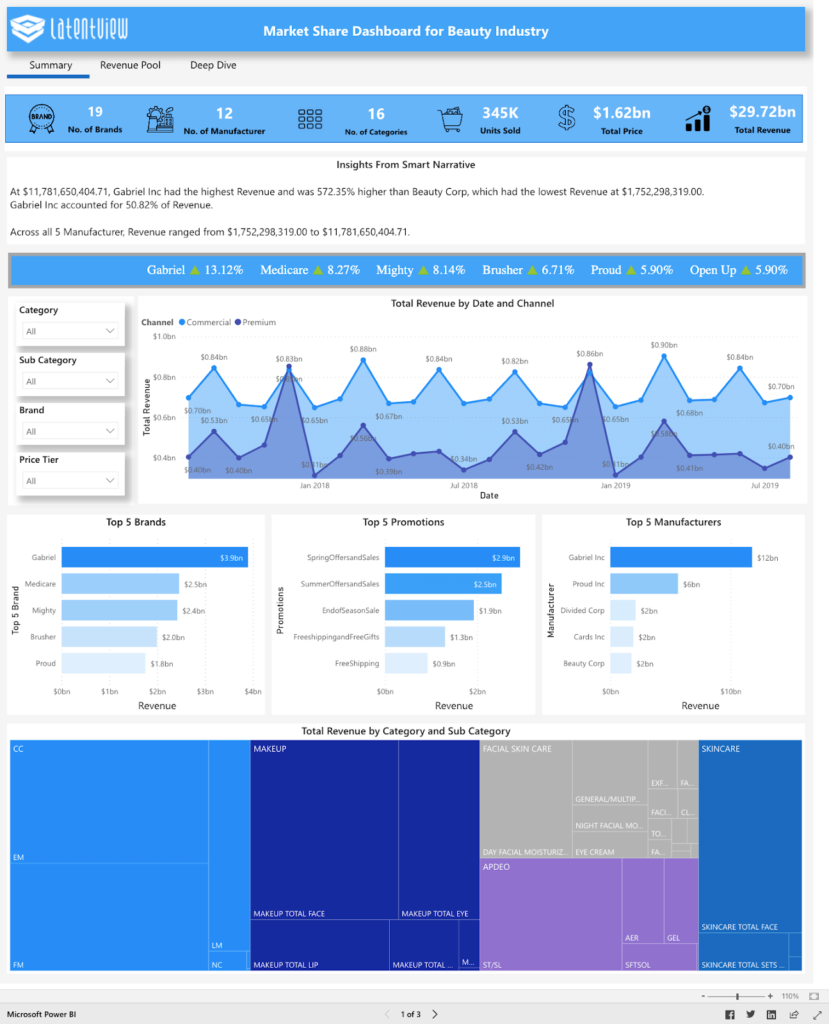Click the fit to page icon

pos(814,997)
